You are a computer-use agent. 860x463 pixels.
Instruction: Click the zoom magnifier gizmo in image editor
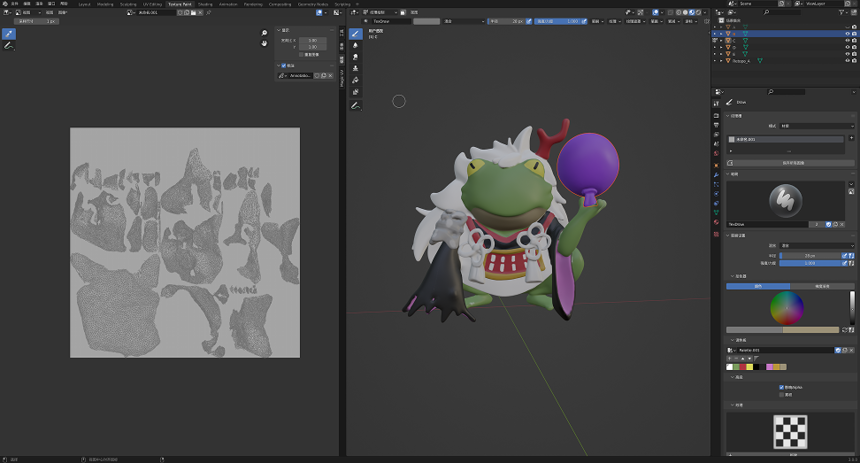[x=264, y=33]
